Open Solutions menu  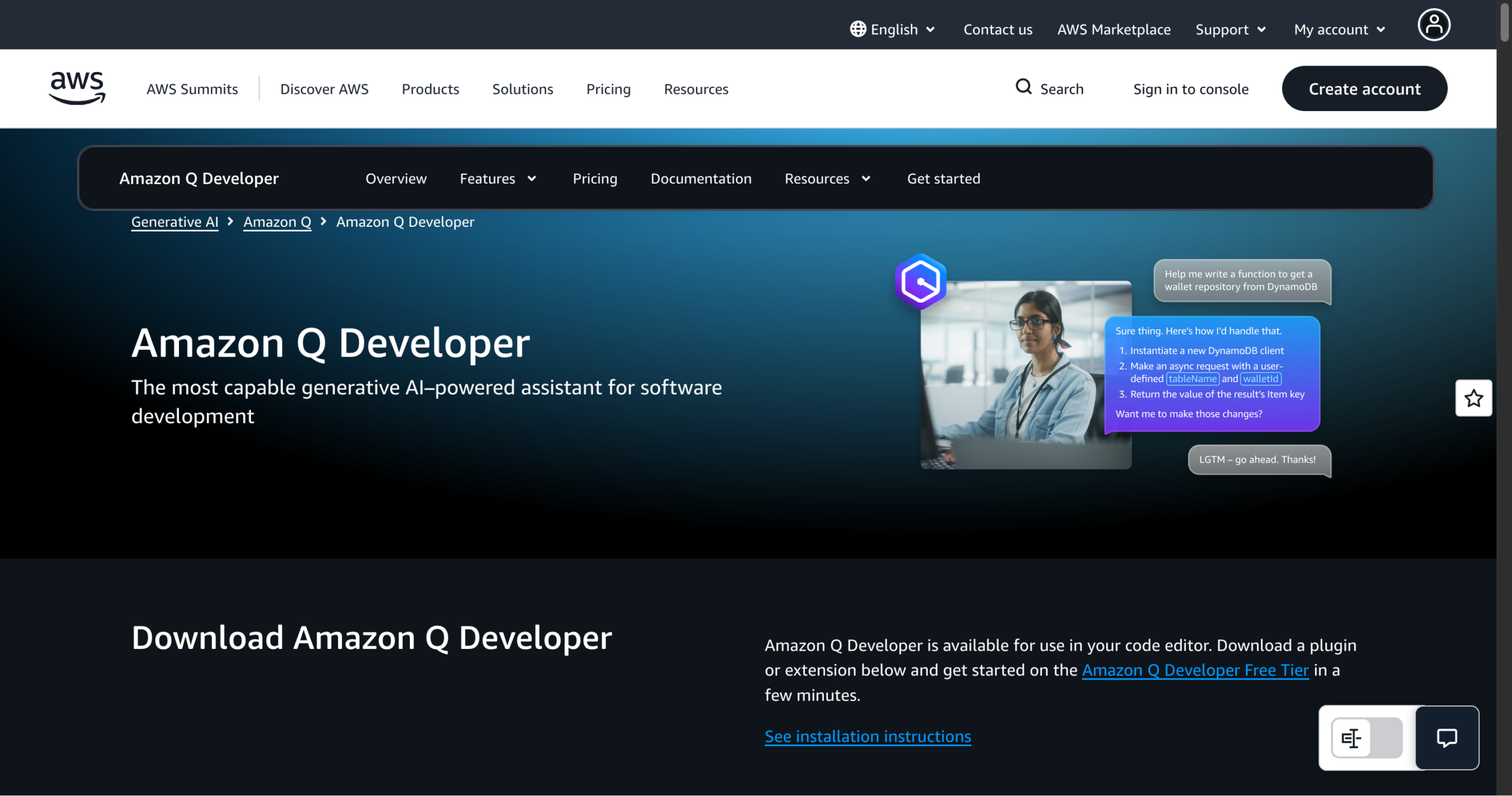pyautogui.click(x=523, y=89)
